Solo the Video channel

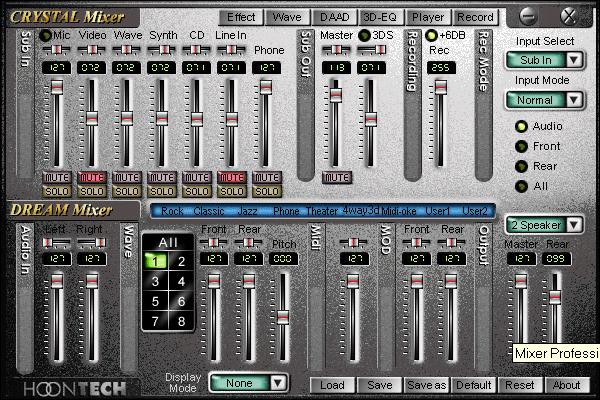click(x=92, y=191)
